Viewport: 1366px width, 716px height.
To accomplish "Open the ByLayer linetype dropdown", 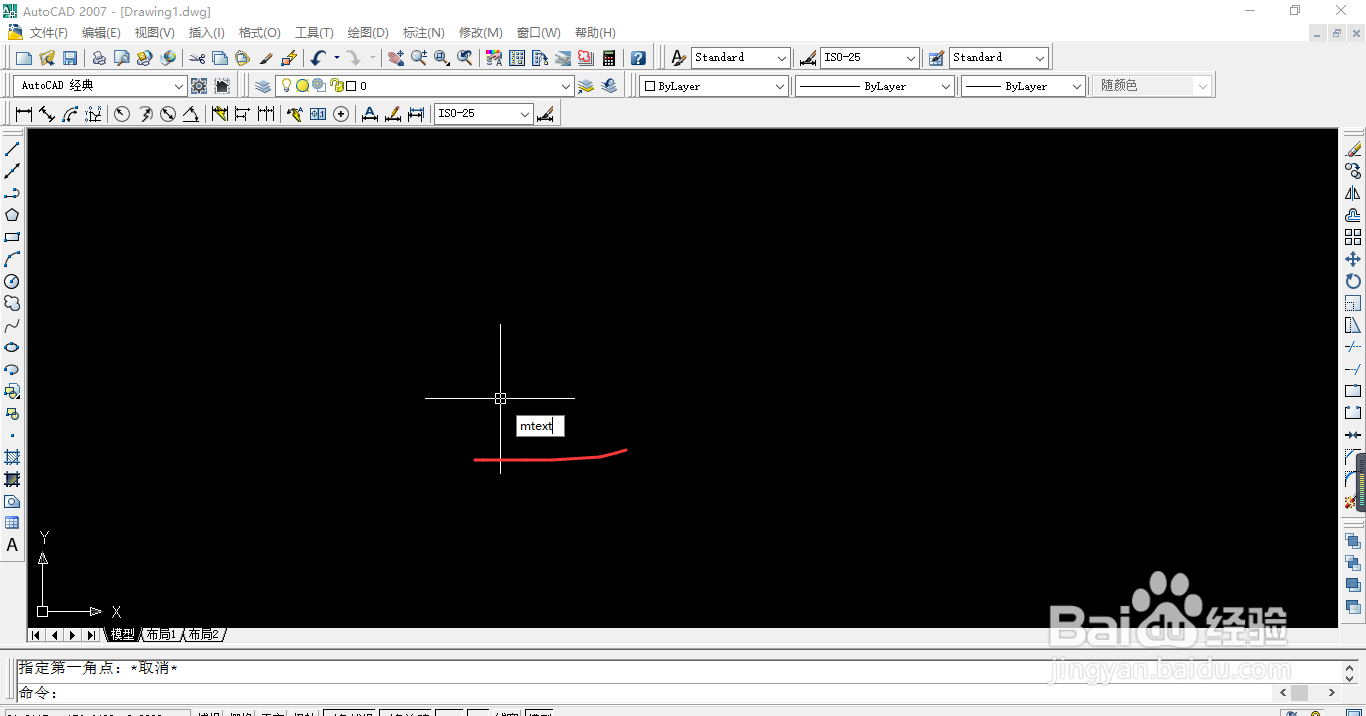I will click(946, 86).
